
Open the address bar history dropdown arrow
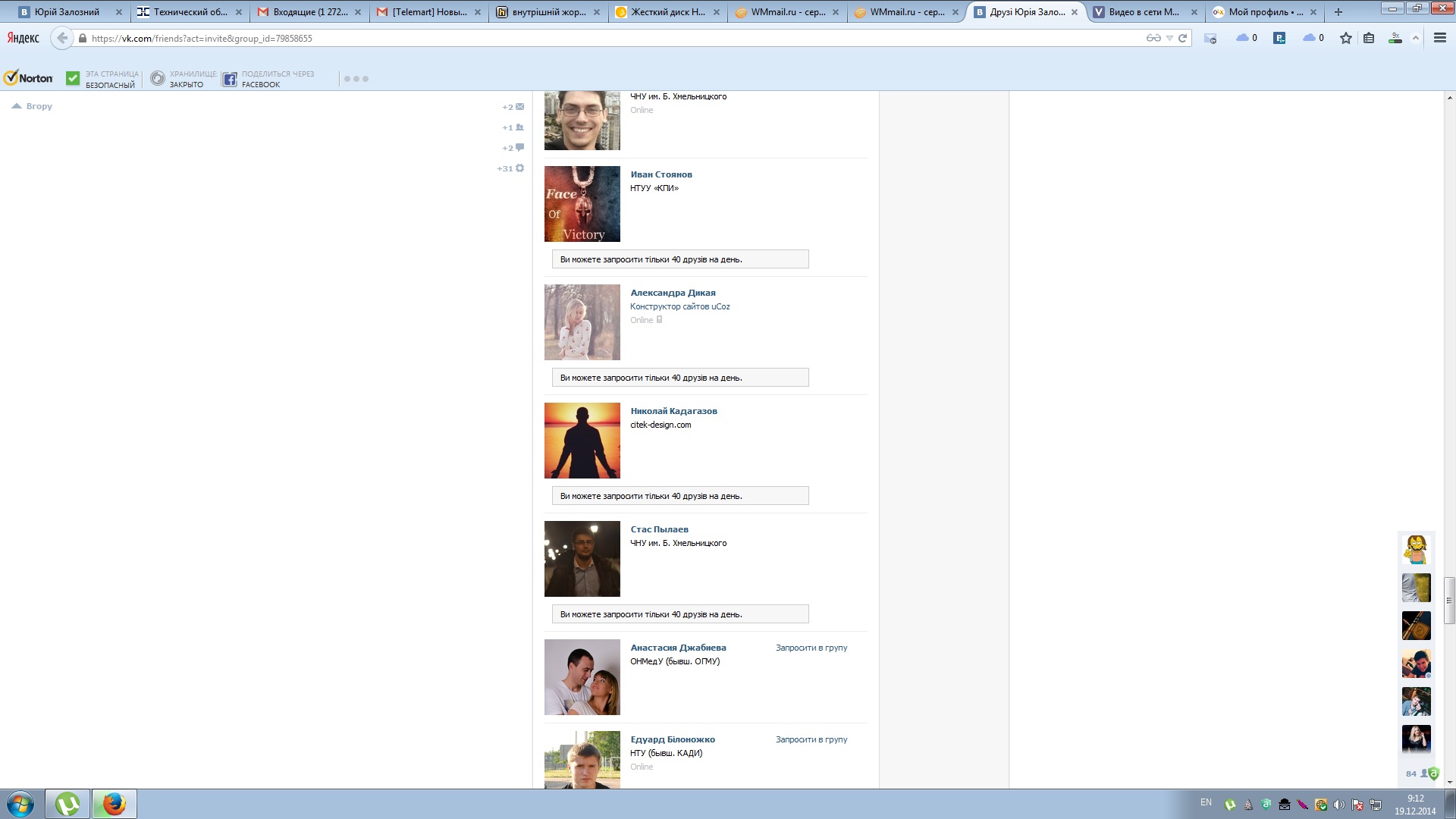click(1169, 38)
